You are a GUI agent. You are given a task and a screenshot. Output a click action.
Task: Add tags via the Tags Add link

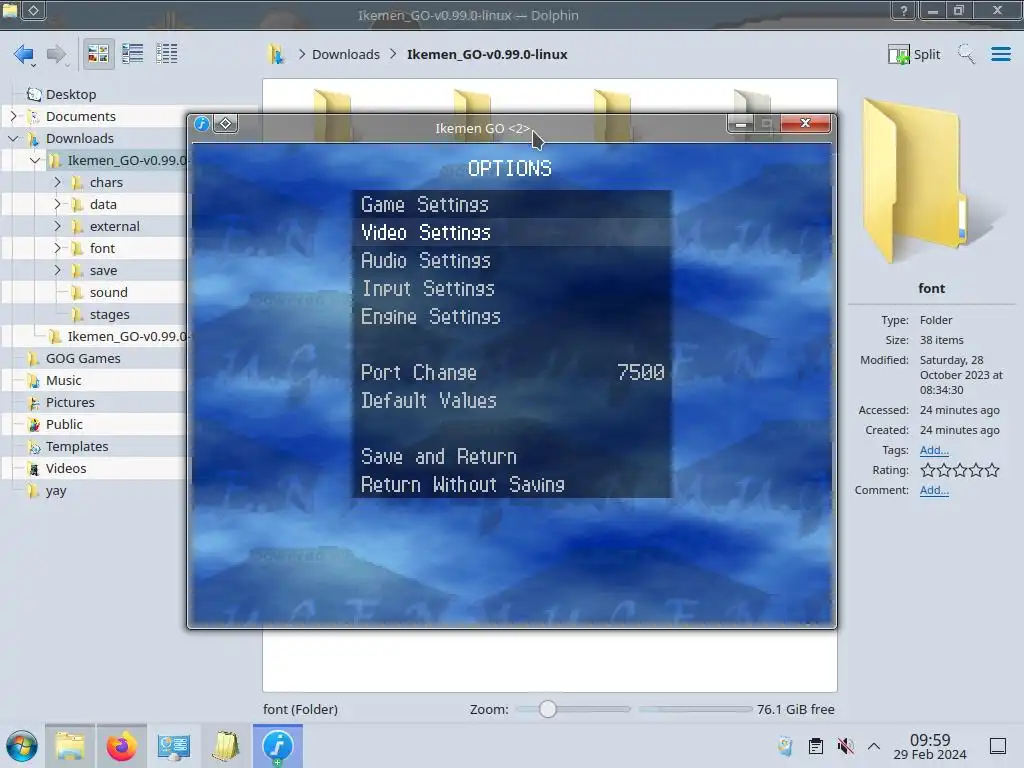pos(934,450)
